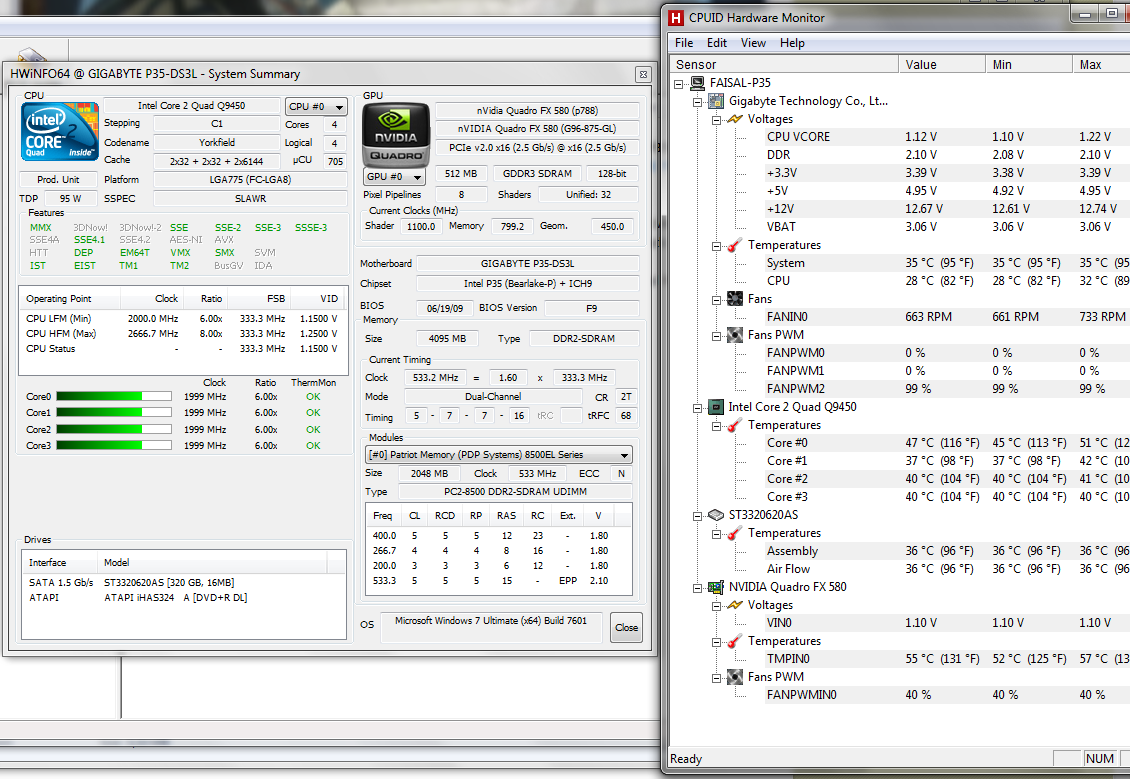
Task: Click the motherboard Temperatures thermometer icon
Action: coord(734,245)
